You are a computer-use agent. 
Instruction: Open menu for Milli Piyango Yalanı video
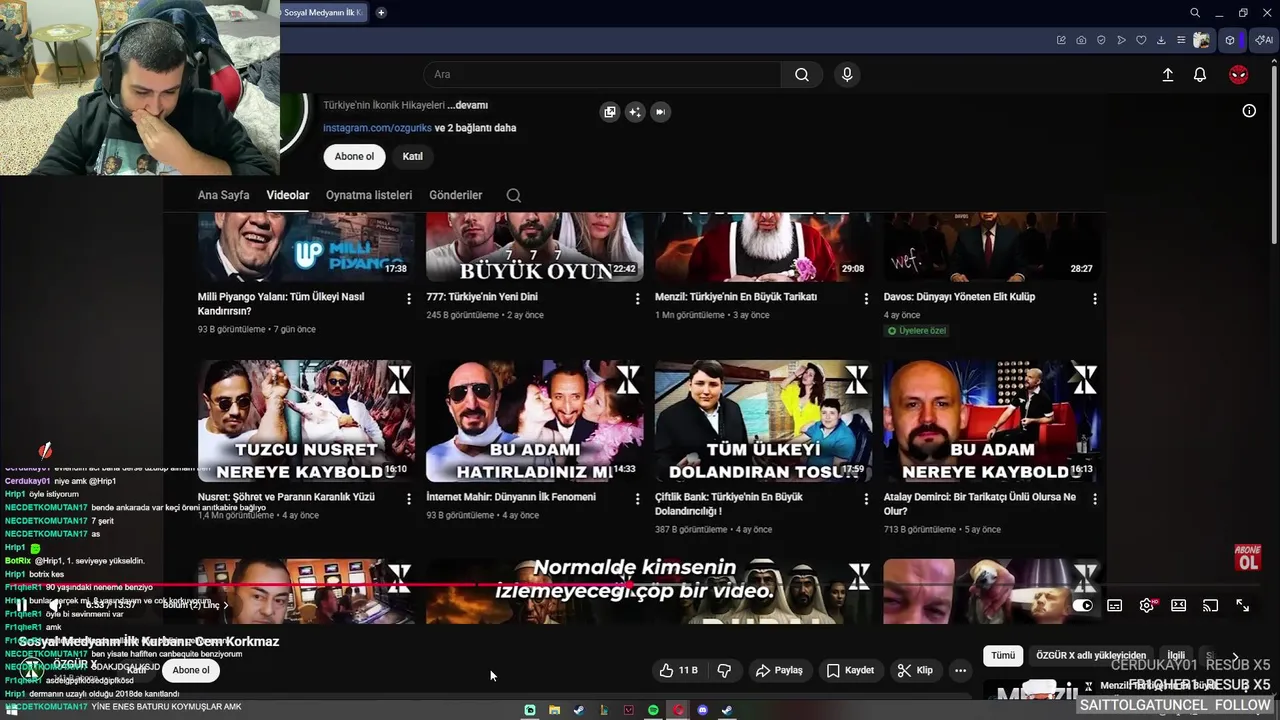408,298
